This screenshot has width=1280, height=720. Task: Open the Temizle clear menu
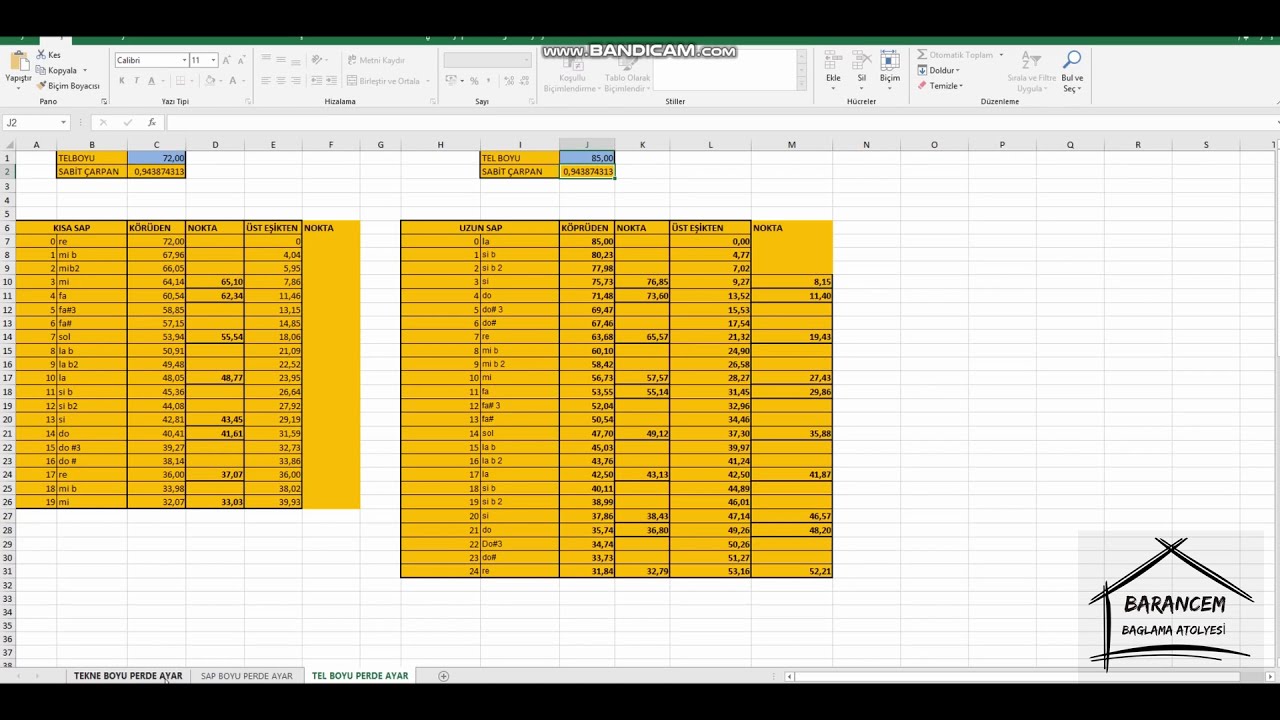tap(940, 86)
